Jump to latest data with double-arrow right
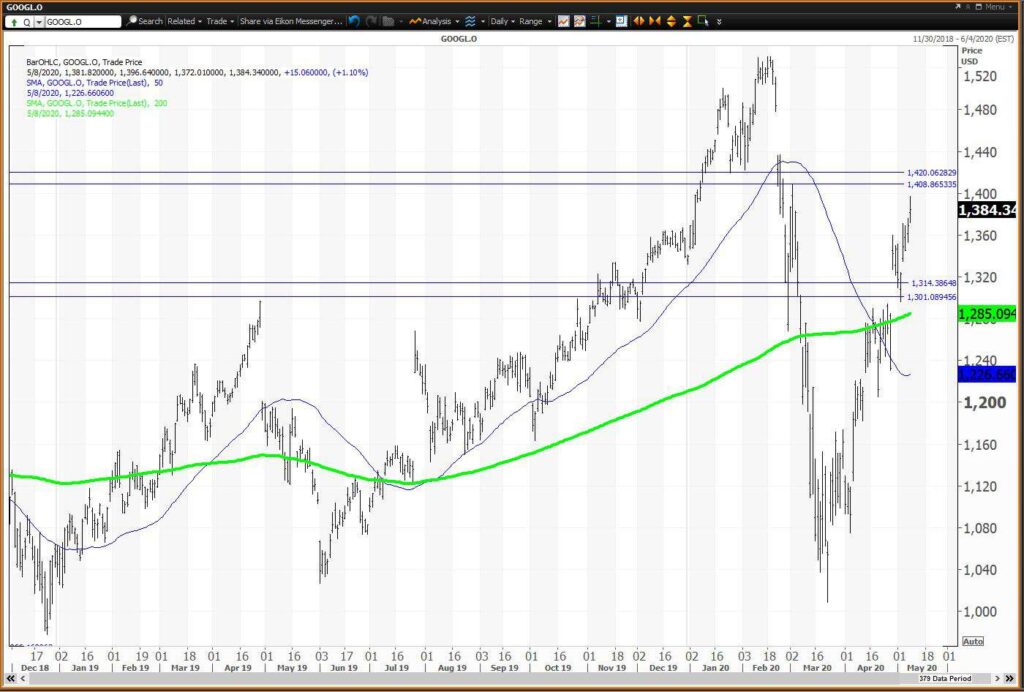This screenshot has width=1024, height=692. (x=1009, y=680)
